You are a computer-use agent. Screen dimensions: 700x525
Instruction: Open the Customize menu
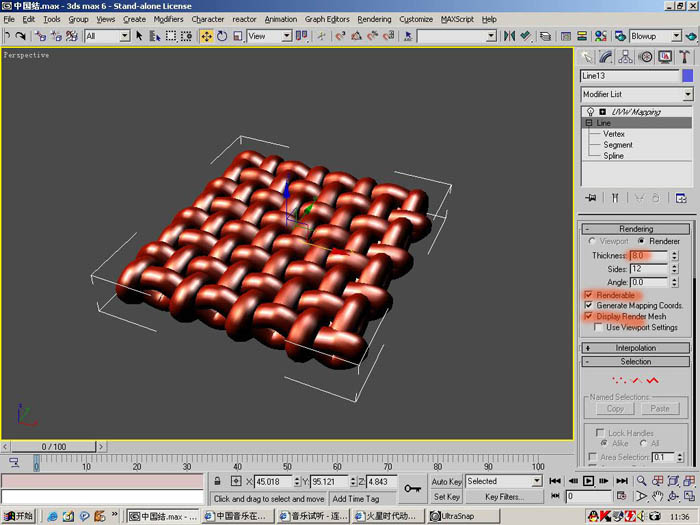click(416, 19)
